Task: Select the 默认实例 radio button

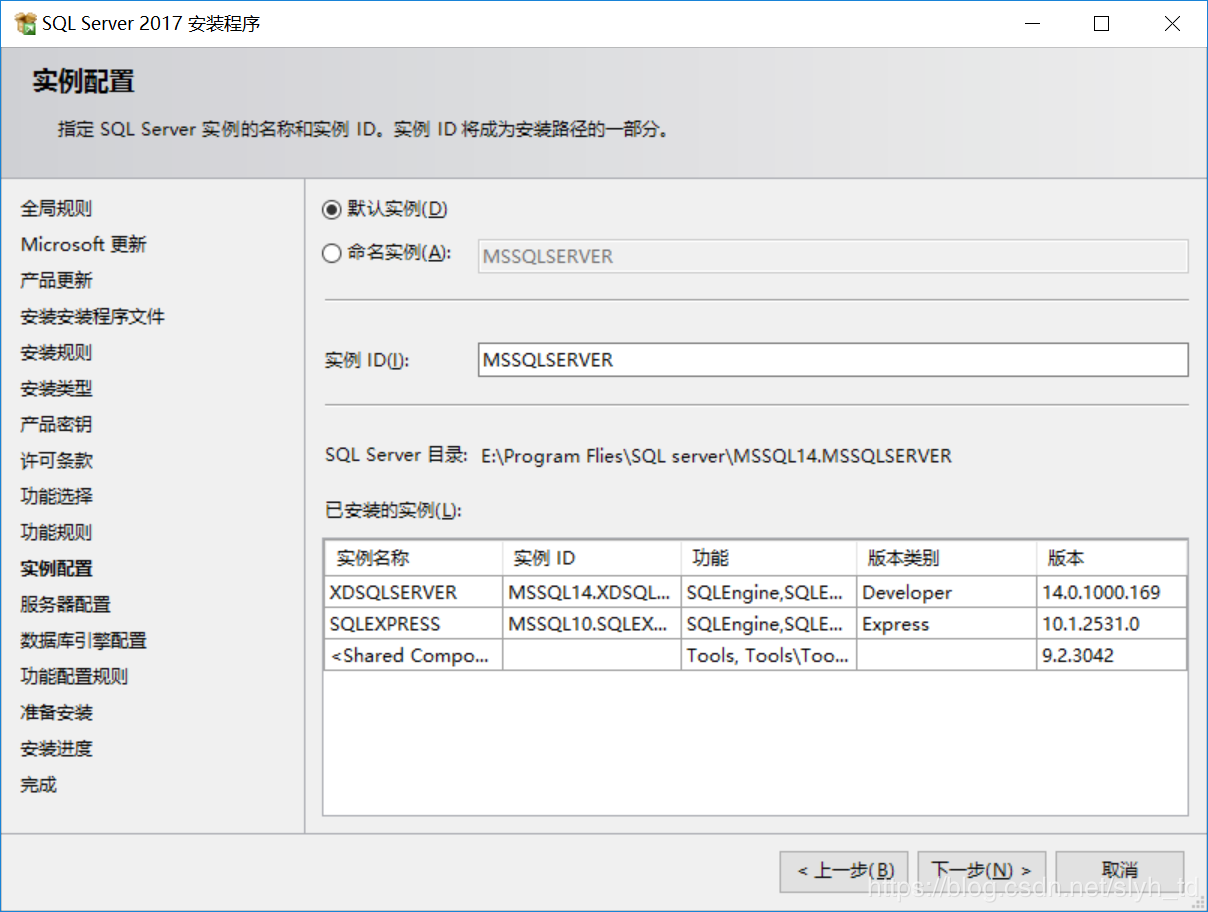Action: (x=332, y=209)
